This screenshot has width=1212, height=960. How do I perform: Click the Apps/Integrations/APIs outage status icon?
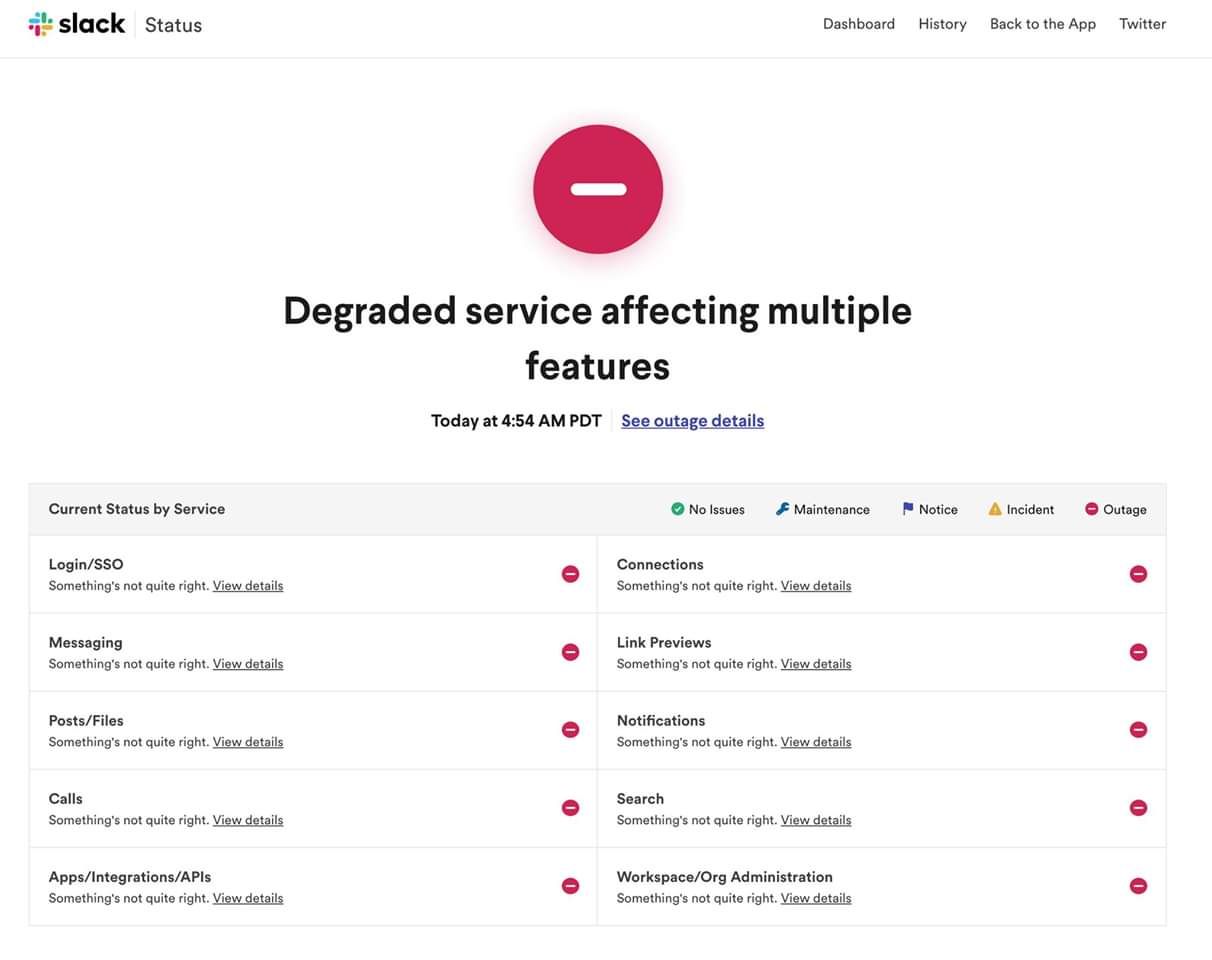[x=570, y=886]
